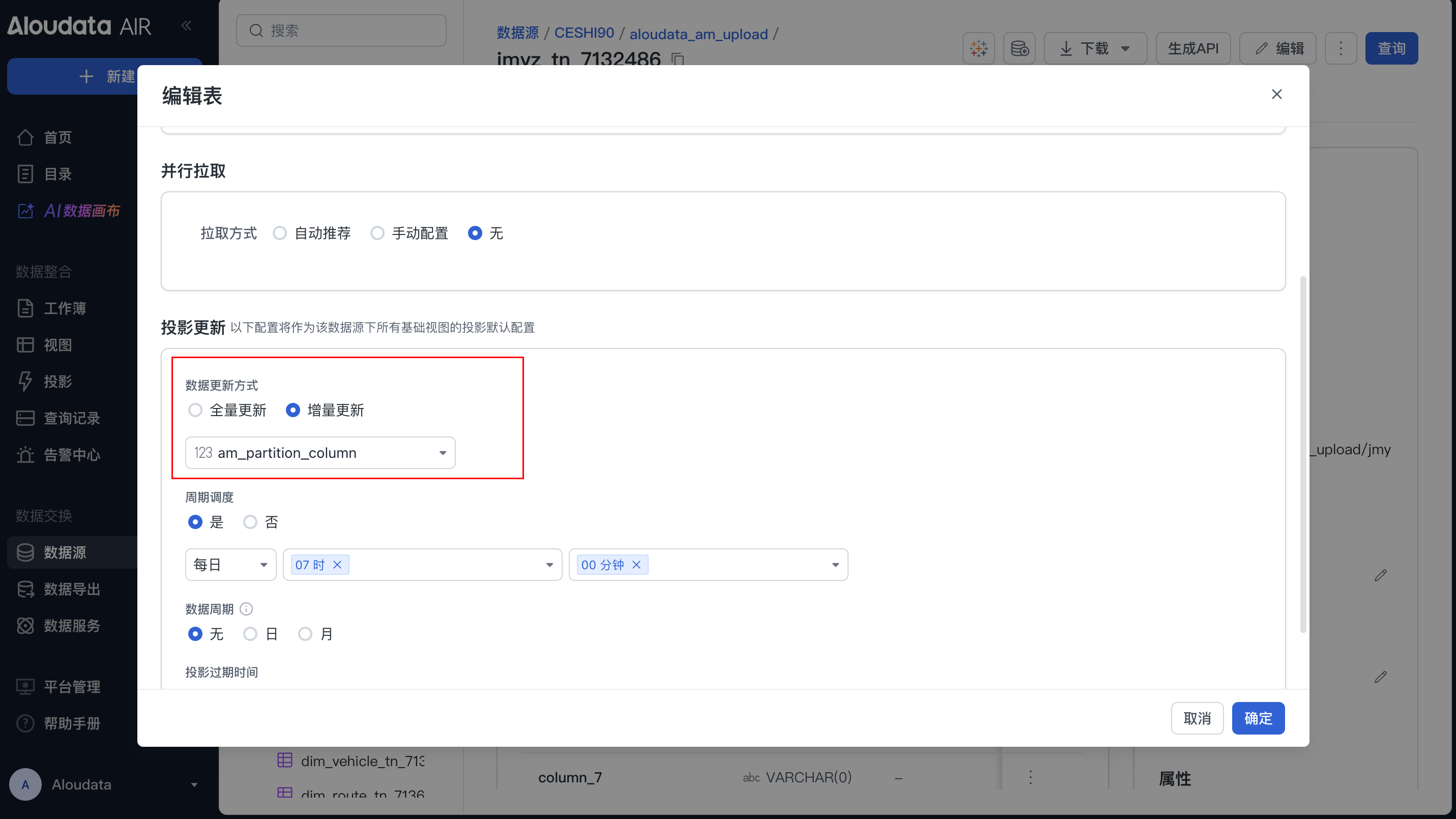The image size is (1456, 819).
Task: Select 无 for 拉取方式
Action: pyautogui.click(x=475, y=233)
